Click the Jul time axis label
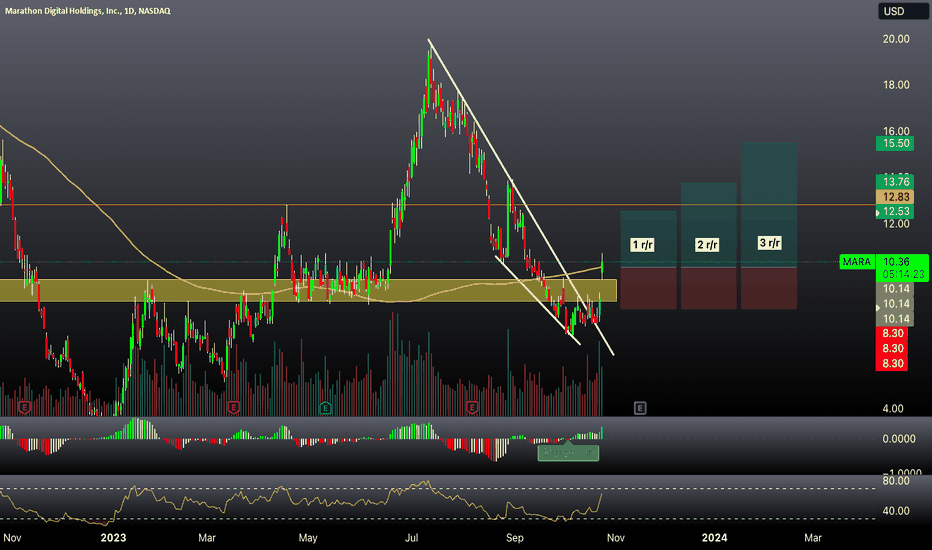Image resolution: width=932 pixels, height=550 pixels. [x=411, y=538]
